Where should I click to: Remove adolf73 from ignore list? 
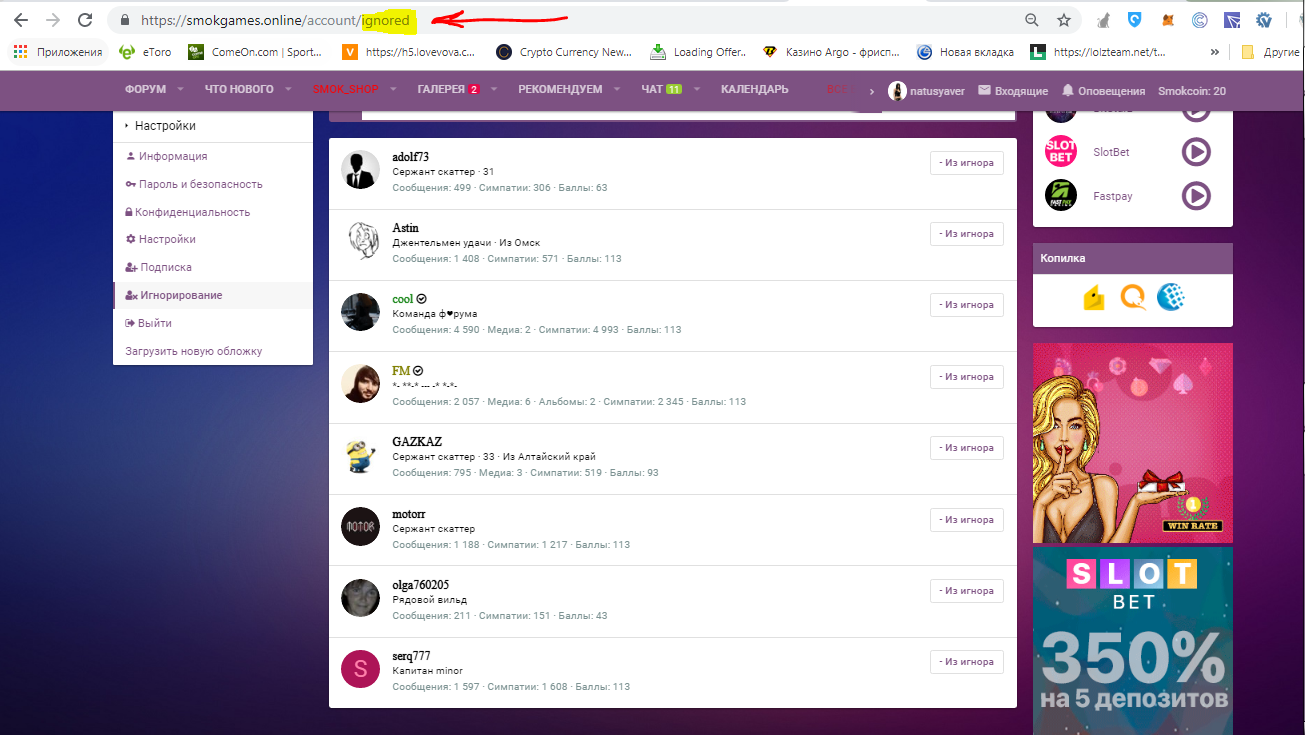966,162
